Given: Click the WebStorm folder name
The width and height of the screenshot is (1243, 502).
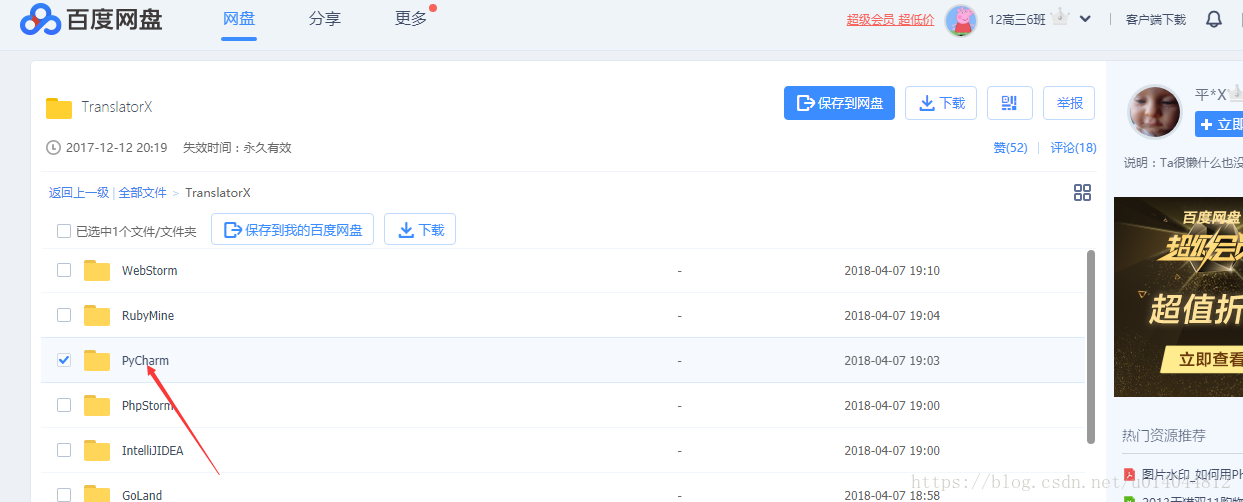Looking at the screenshot, I should 149,270.
